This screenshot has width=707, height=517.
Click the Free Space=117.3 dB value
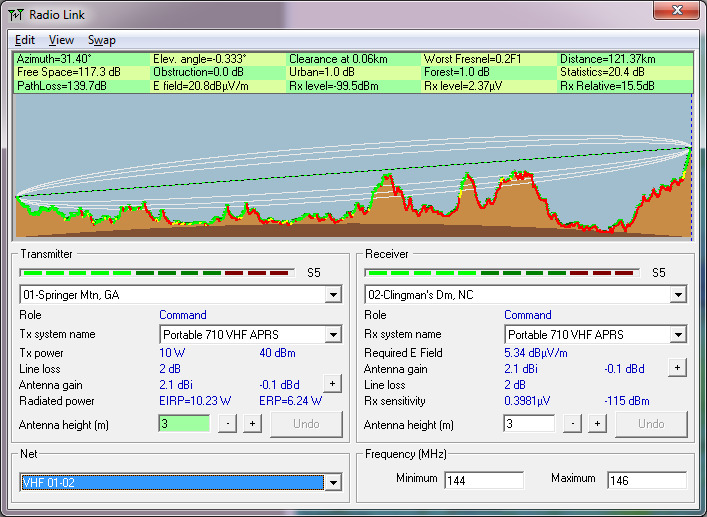click(x=69, y=73)
